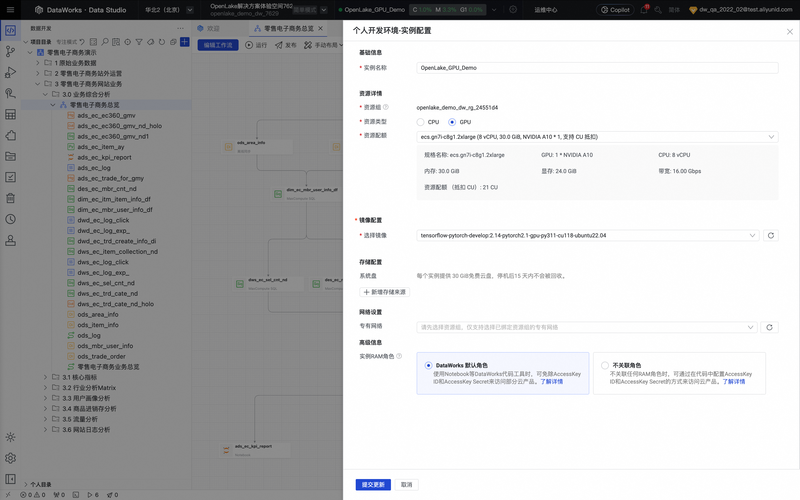Refresh the VPC list next to 专有网络
Viewport: 800px width, 500px height.
[x=769, y=327]
